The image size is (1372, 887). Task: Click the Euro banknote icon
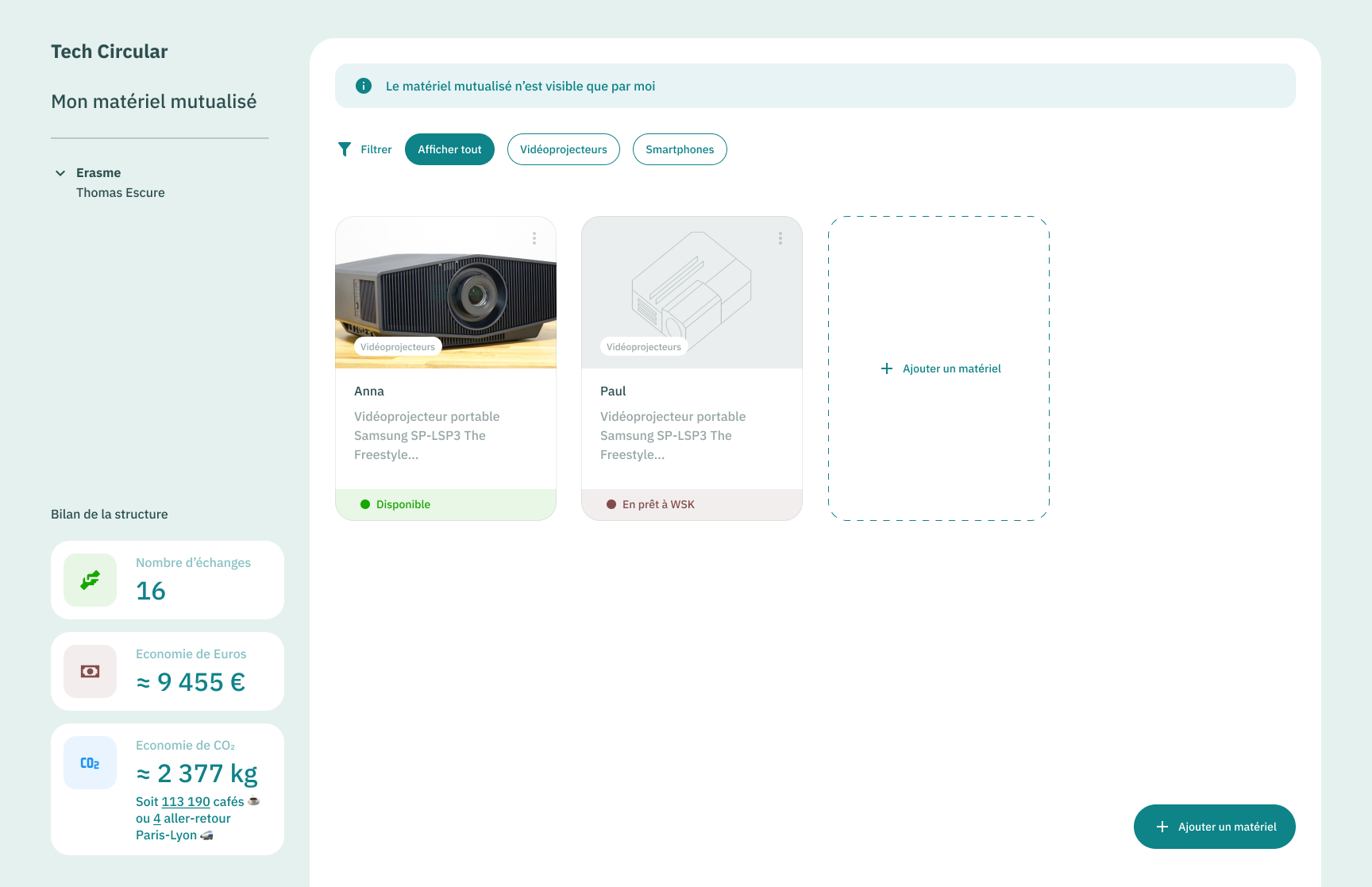pos(90,672)
